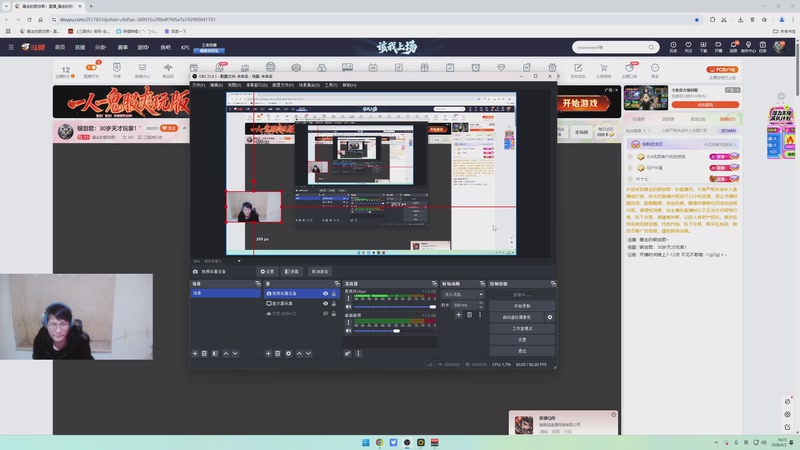Screen dimensions: 800x450
Task: Click the Chrome address bar
Action: coord(375,19)
